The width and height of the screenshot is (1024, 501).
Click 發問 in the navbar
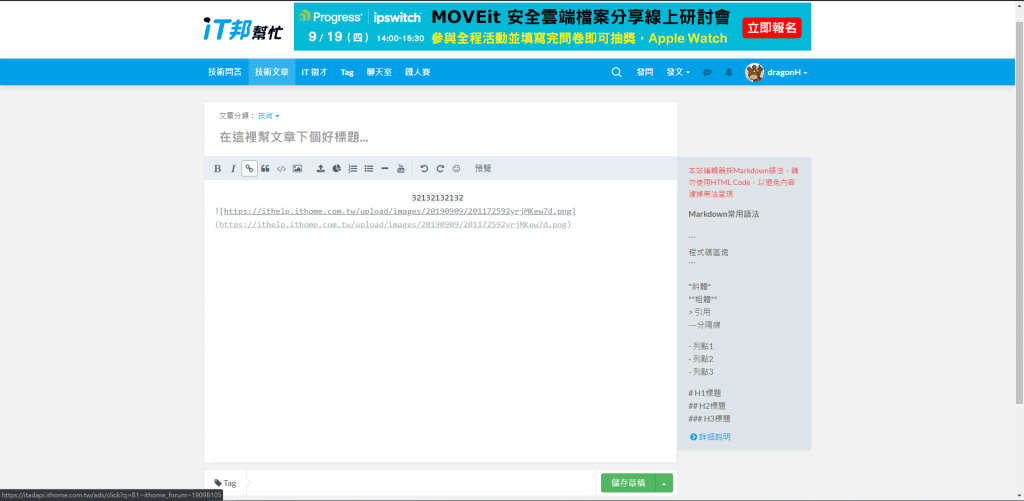[x=645, y=73]
